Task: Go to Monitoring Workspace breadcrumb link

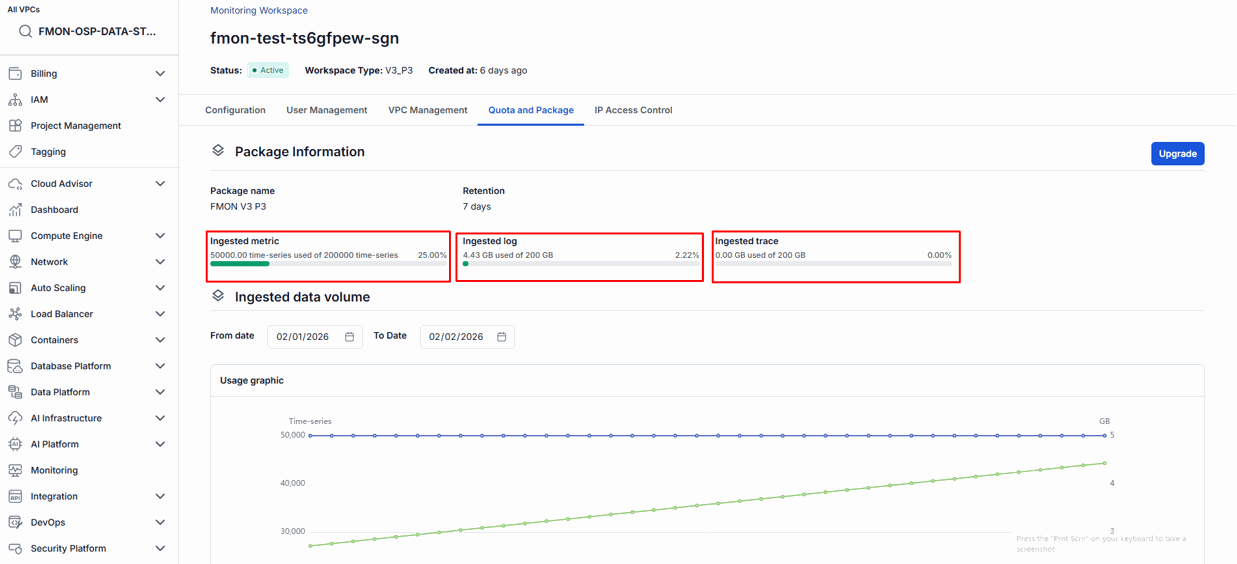Action: click(x=259, y=10)
